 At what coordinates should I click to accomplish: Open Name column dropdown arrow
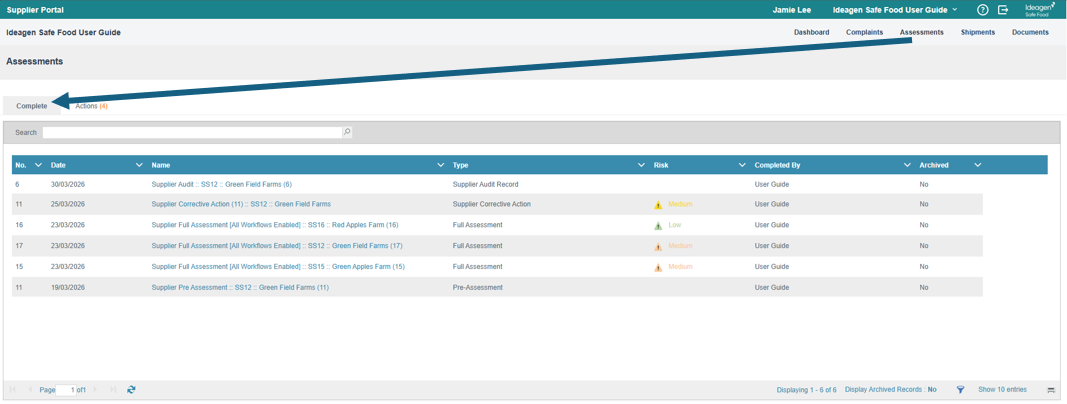(440, 165)
